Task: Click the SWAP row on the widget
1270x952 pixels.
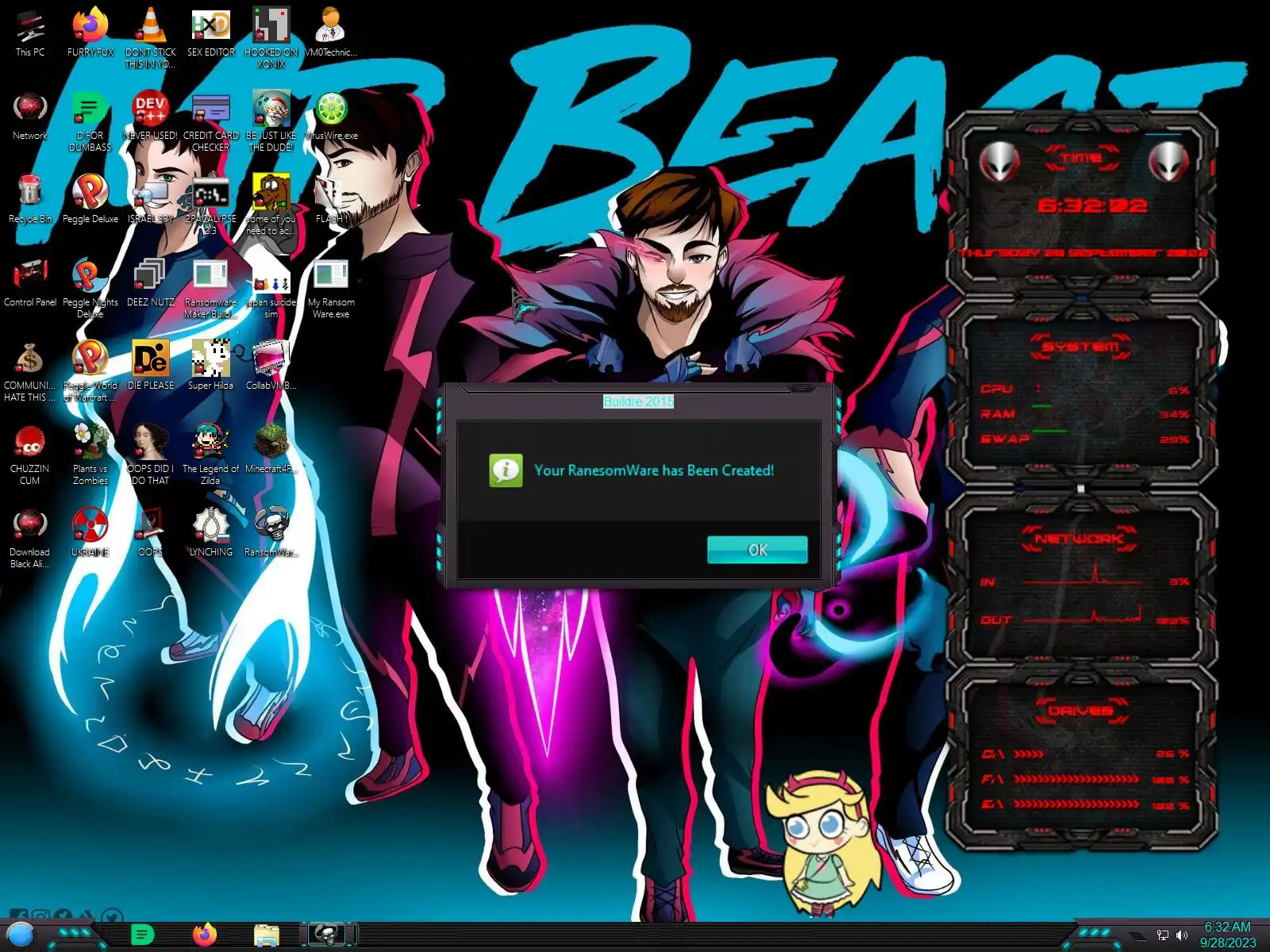Action: tap(1084, 439)
